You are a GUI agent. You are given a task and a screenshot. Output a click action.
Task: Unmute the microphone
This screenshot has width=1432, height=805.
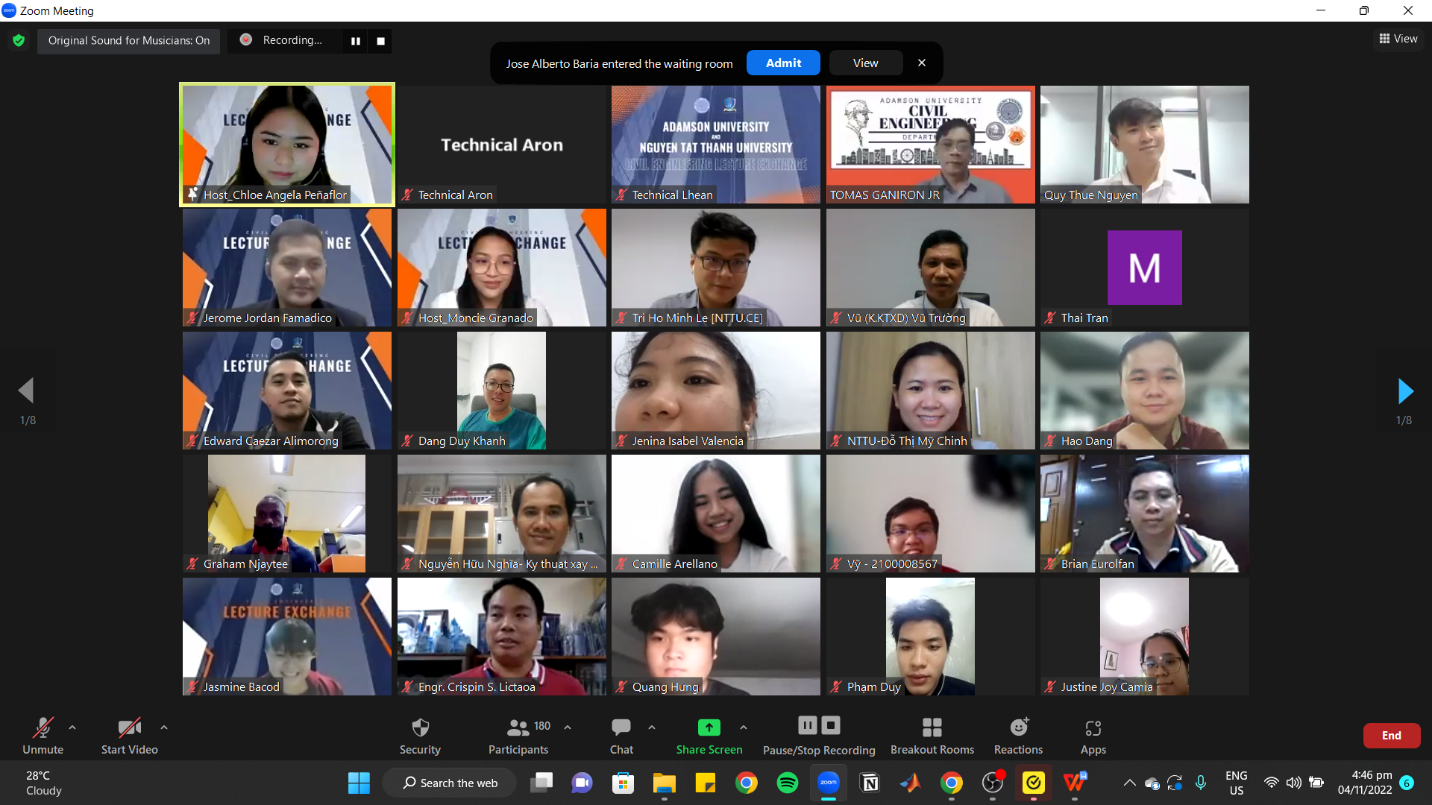(x=43, y=735)
